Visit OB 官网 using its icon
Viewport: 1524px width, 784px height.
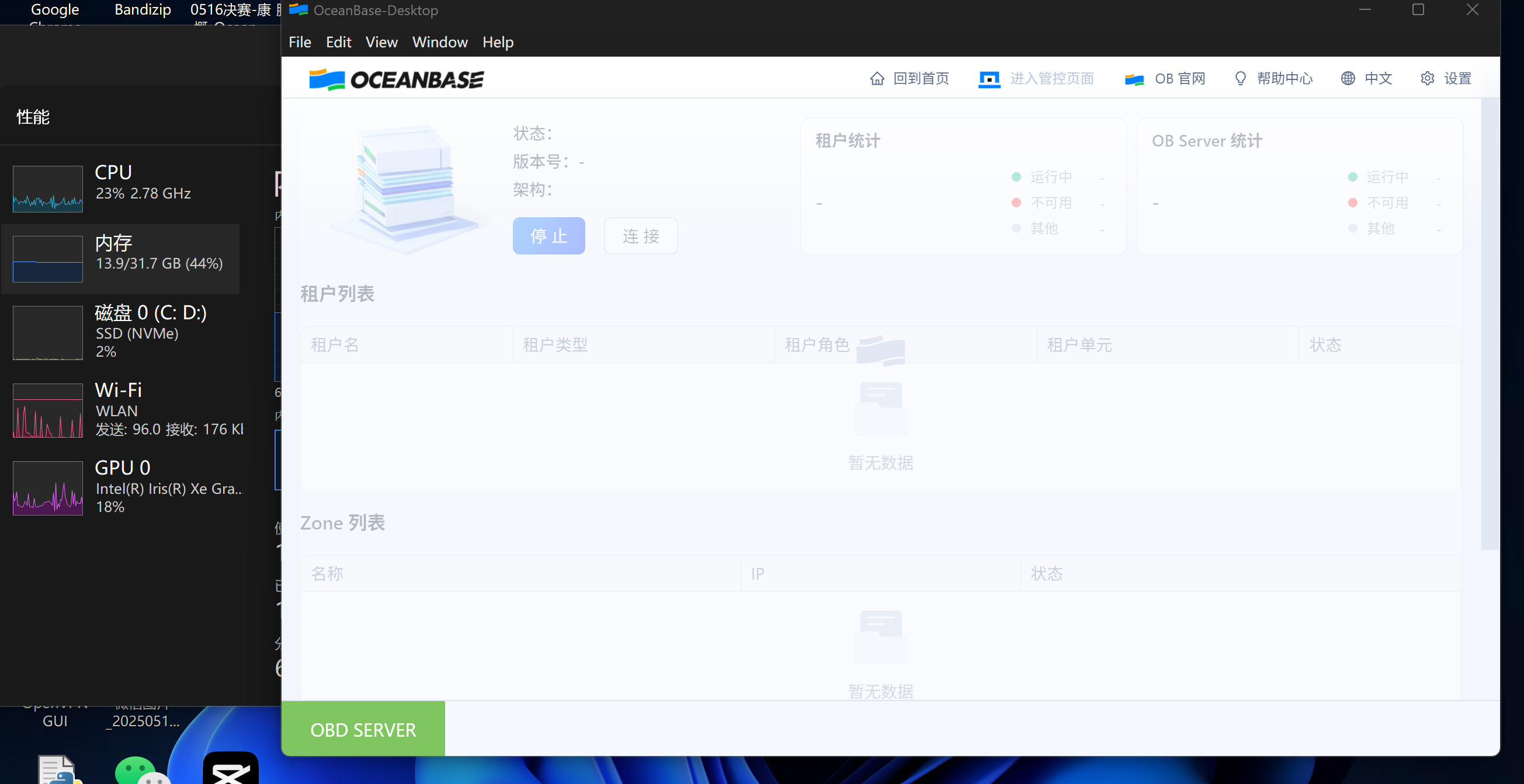tap(1133, 78)
